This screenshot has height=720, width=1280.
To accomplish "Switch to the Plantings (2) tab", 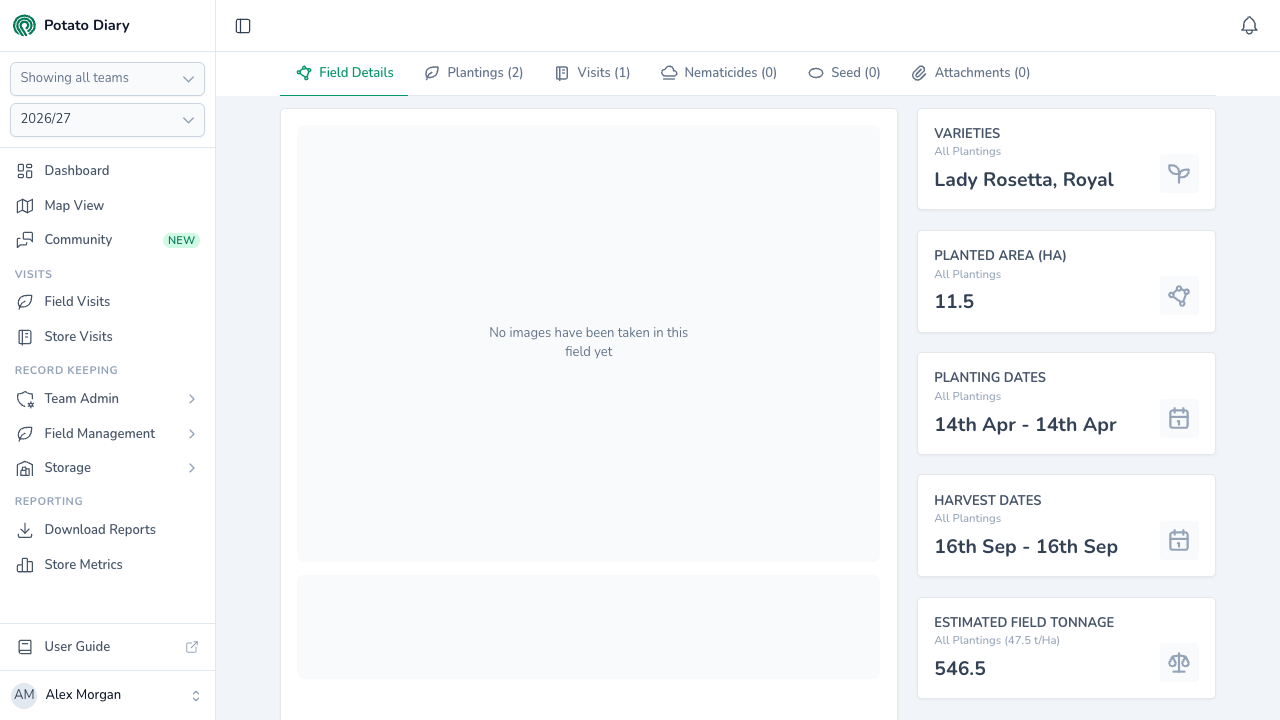I will (474, 73).
